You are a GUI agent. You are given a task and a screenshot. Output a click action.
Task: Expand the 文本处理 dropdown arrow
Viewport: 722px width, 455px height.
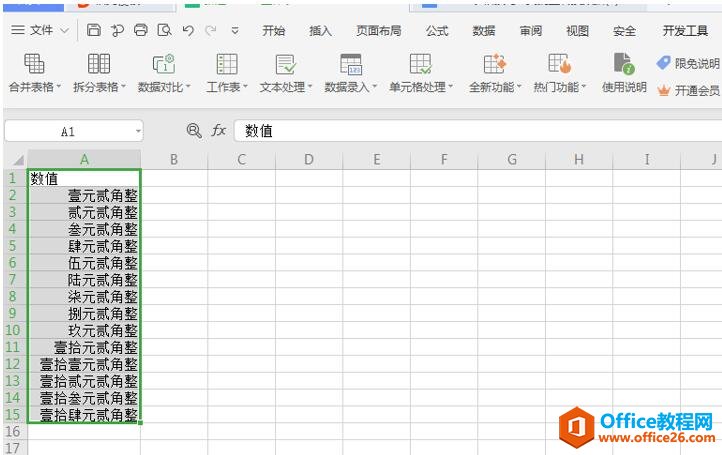tap(310, 87)
